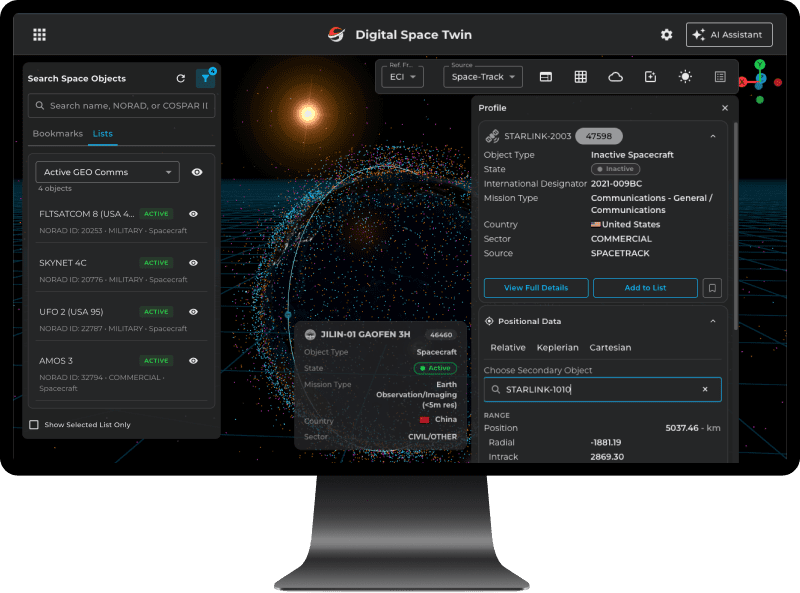Enable Show Selected List Only checkbox
The height and width of the screenshot is (593, 800).
[x=34, y=425]
